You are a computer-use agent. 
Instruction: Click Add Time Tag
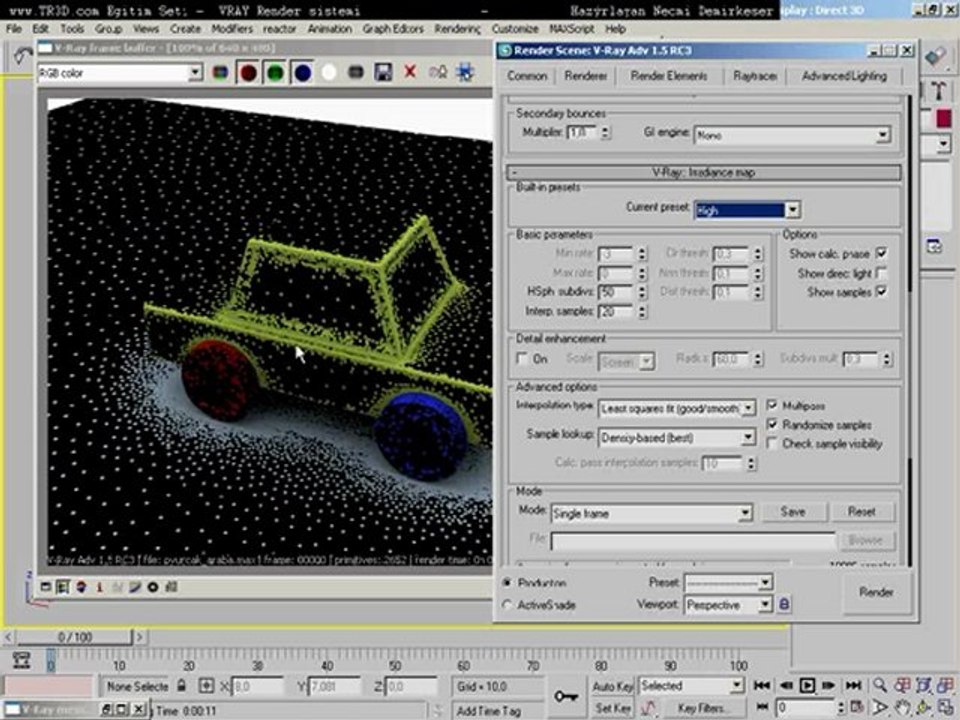pyautogui.click(x=488, y=711)
